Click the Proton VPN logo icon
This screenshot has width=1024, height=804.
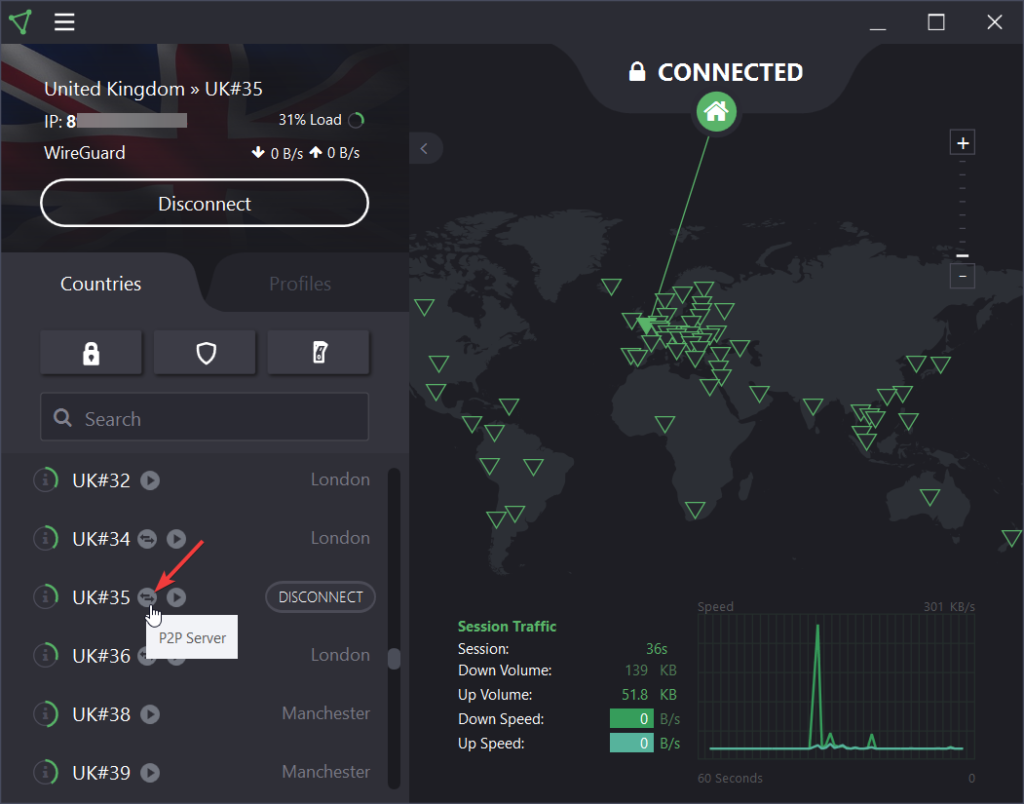(21, 22)
